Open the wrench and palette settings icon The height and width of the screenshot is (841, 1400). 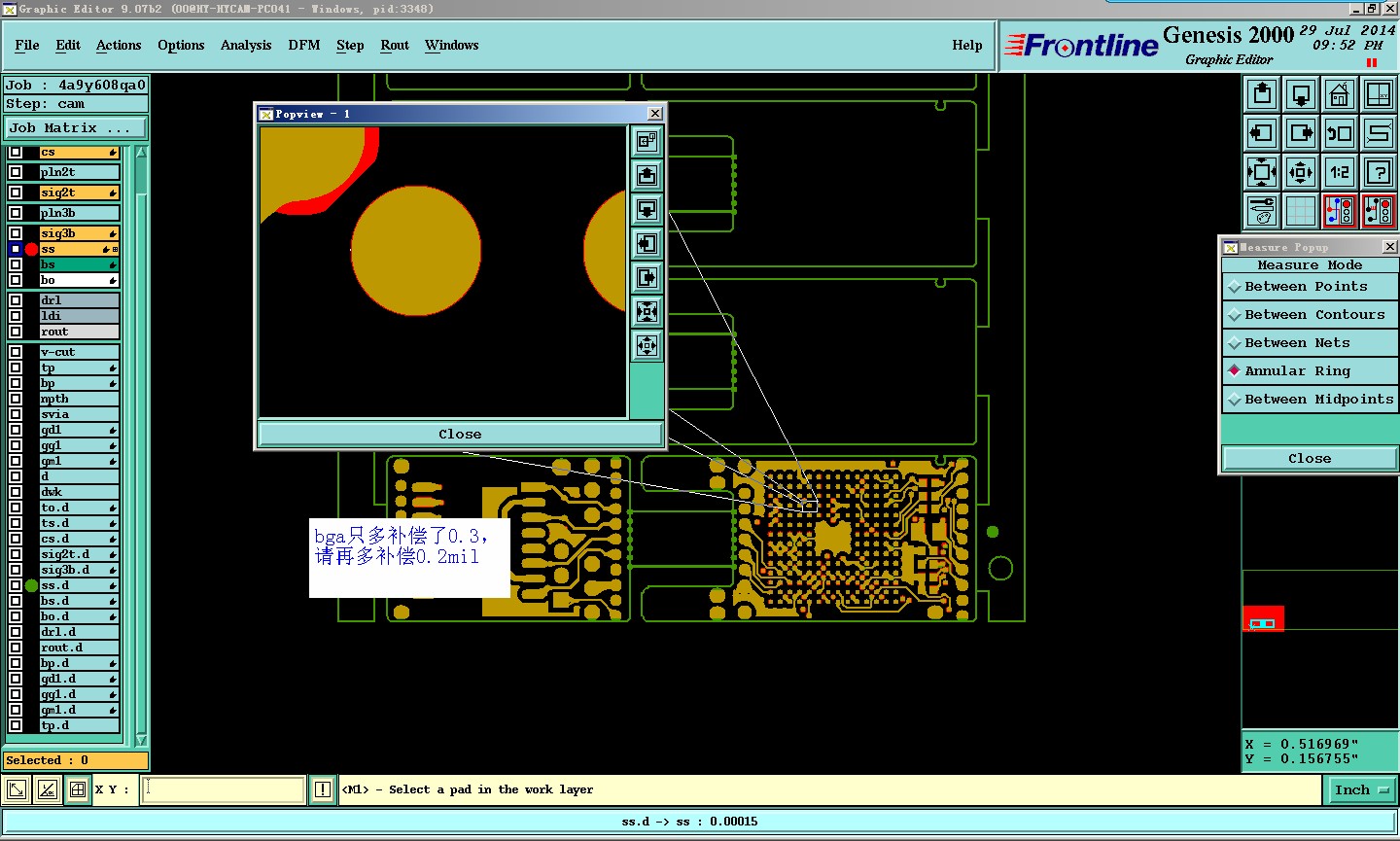coord(1262,210)
